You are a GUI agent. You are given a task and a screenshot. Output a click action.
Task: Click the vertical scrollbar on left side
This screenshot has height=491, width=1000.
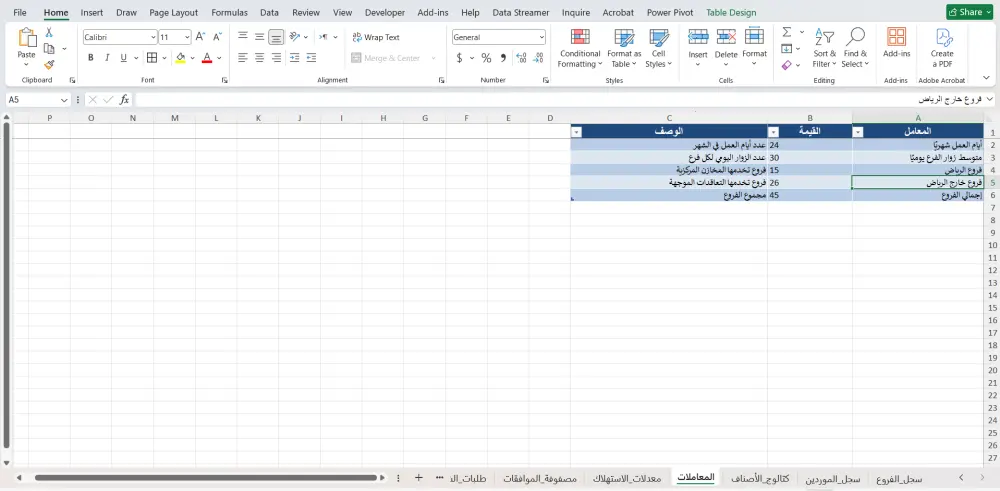tap(6, 285)
